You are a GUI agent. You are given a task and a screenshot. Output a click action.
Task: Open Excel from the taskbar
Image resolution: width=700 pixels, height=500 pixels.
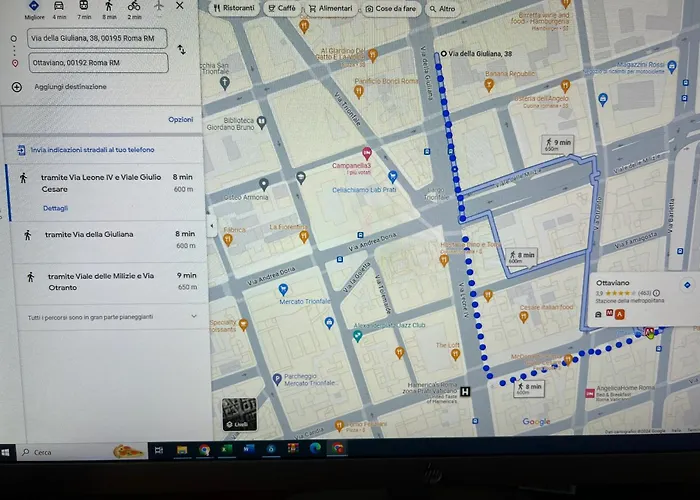coord(226,449)
